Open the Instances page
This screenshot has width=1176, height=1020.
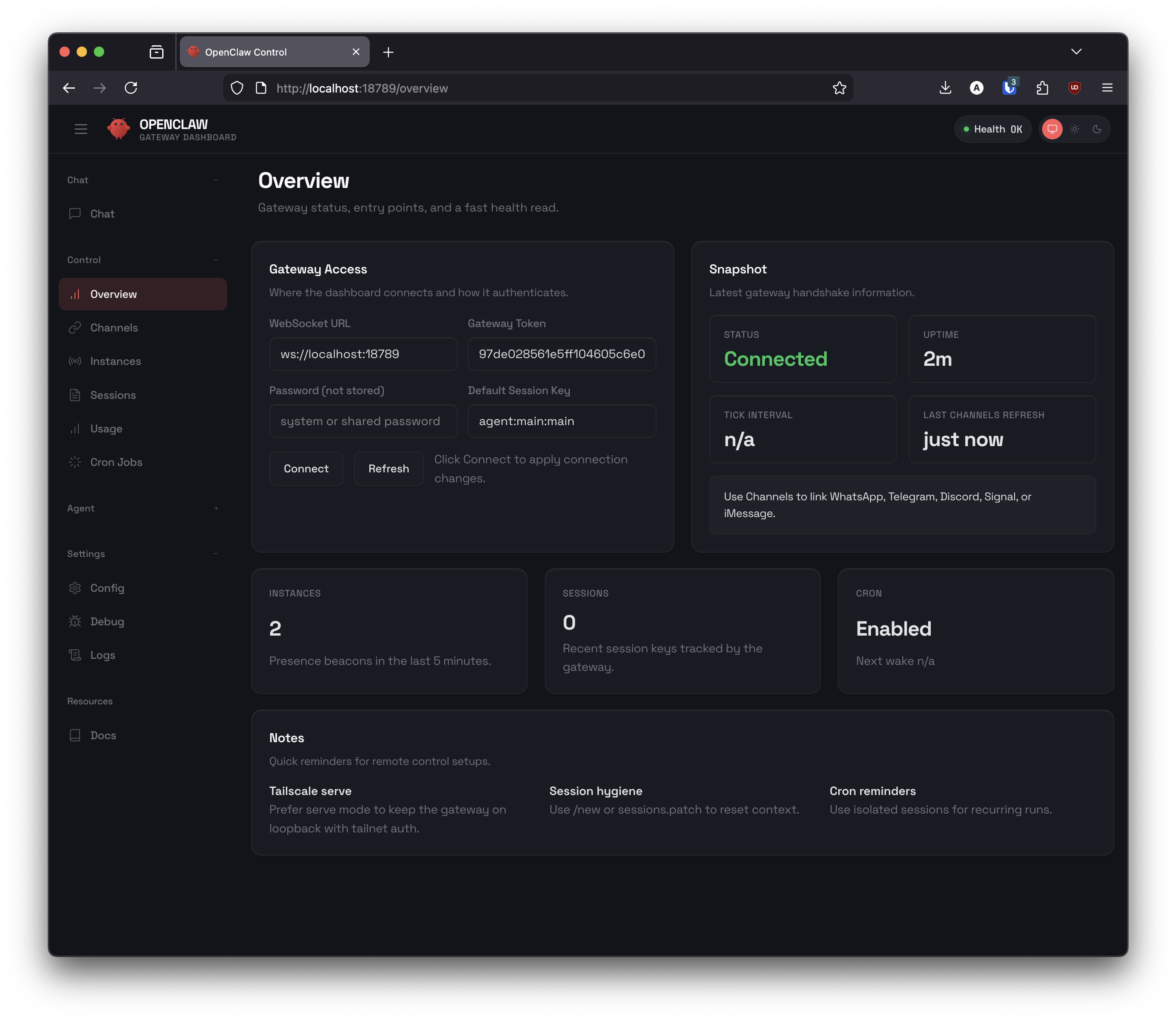[143, 362]
